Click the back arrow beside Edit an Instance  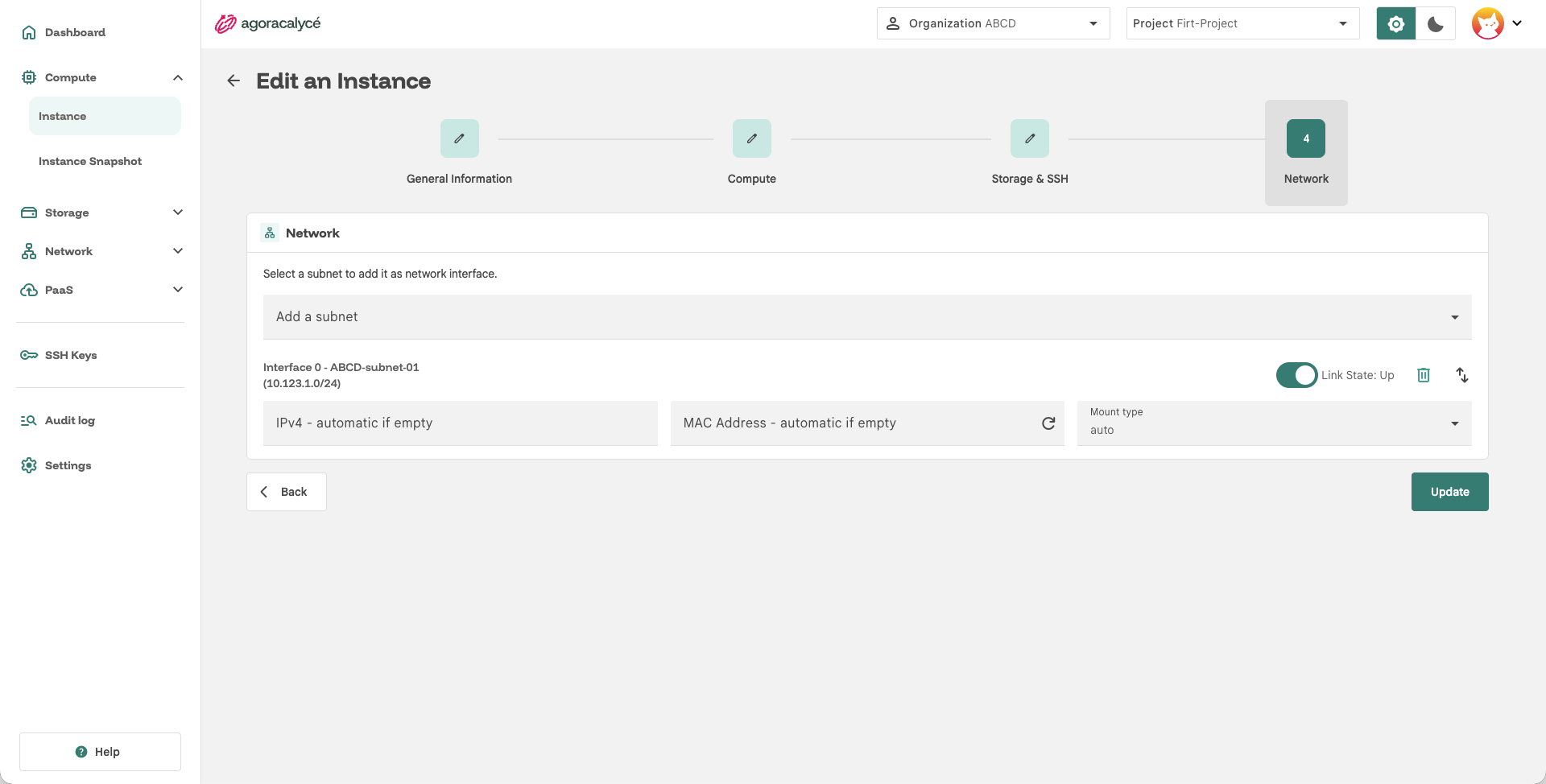[x=234, y=80]
